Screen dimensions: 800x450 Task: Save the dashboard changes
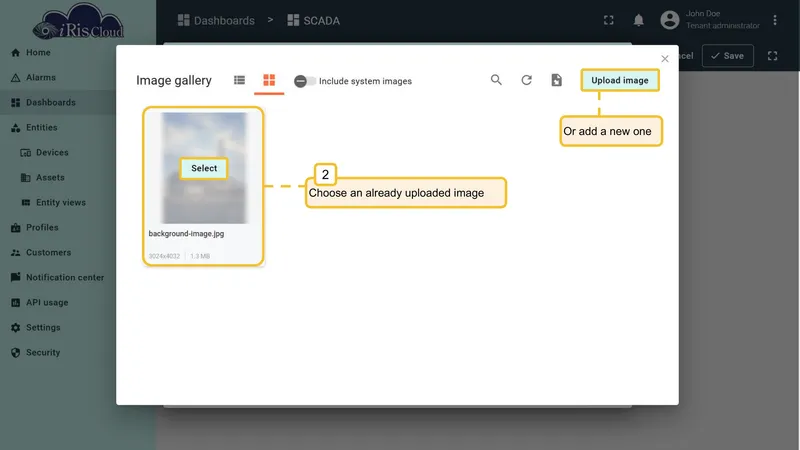pos(728,56)
